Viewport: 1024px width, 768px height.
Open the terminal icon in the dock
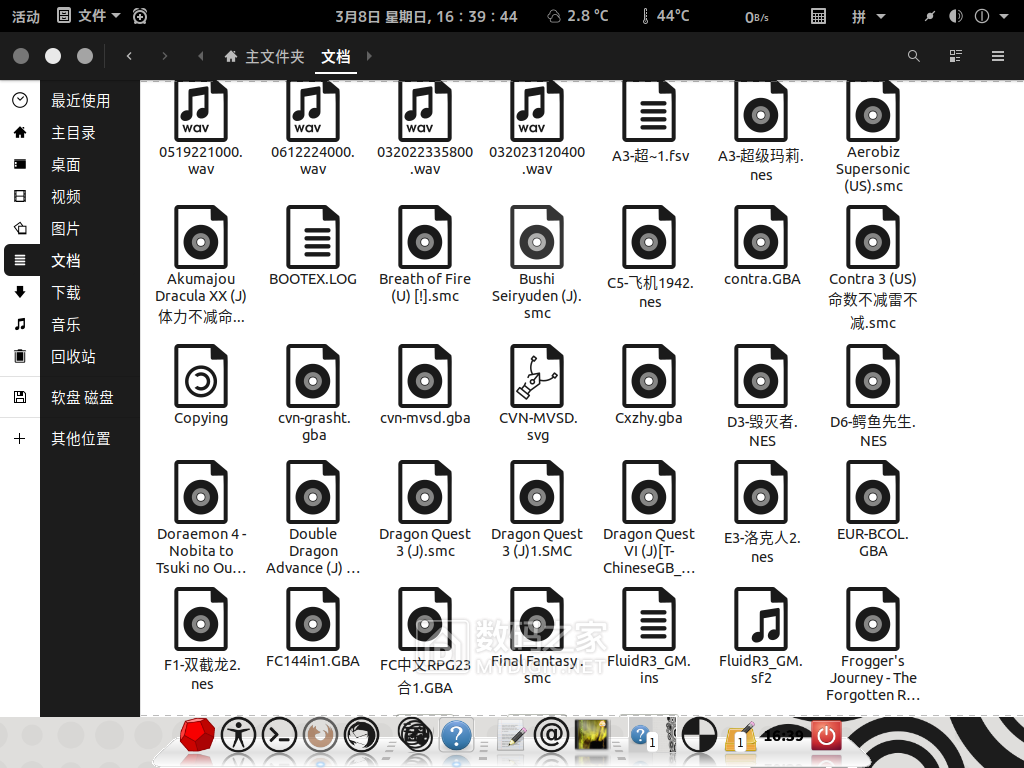click(x=280, y=737)
